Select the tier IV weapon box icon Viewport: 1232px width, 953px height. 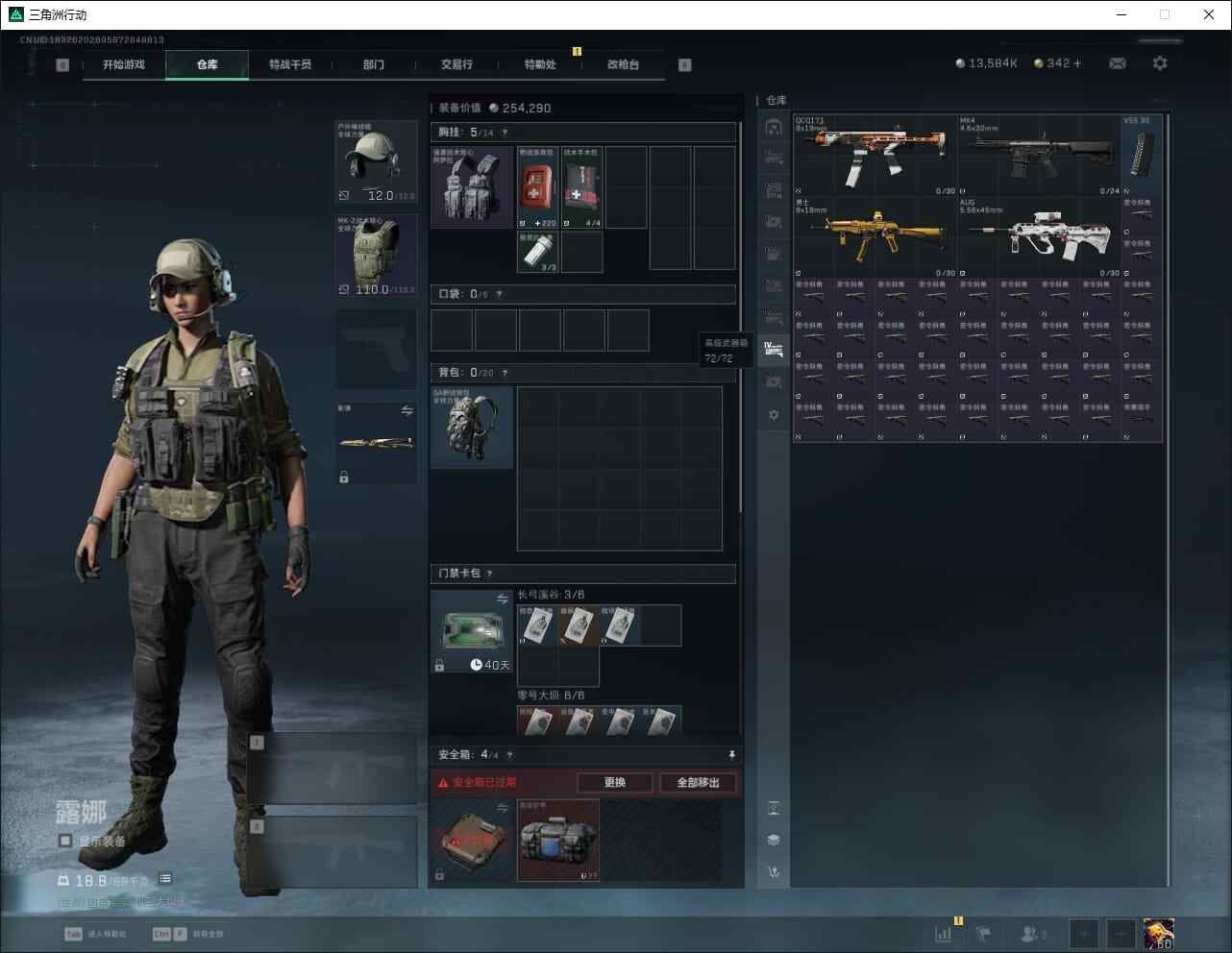coord(773,349)
